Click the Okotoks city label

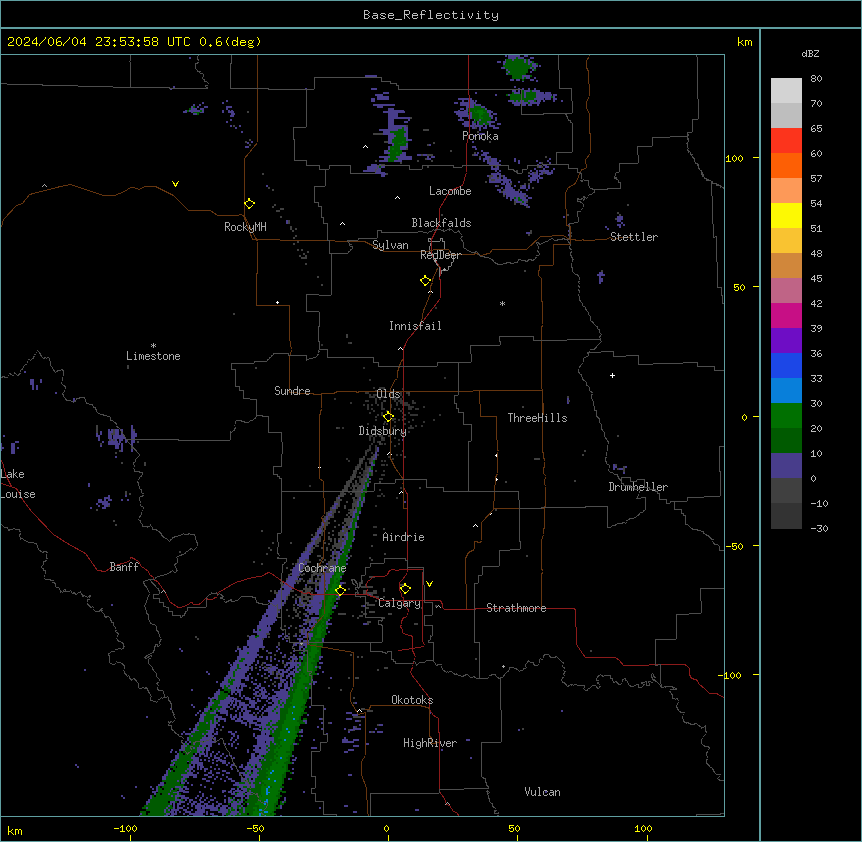click(x=412, y=700)
